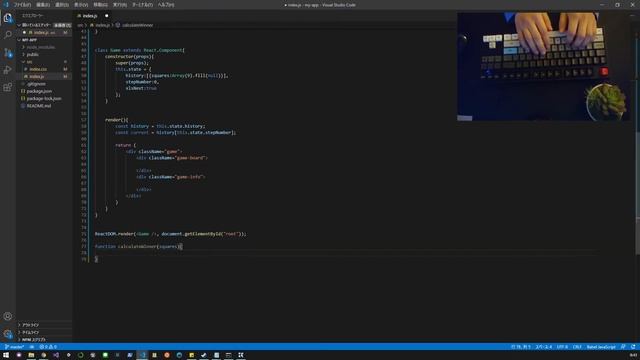Click the UTF-8 encoding indicator
Viewport: 640px width, 360px height.
562,347
